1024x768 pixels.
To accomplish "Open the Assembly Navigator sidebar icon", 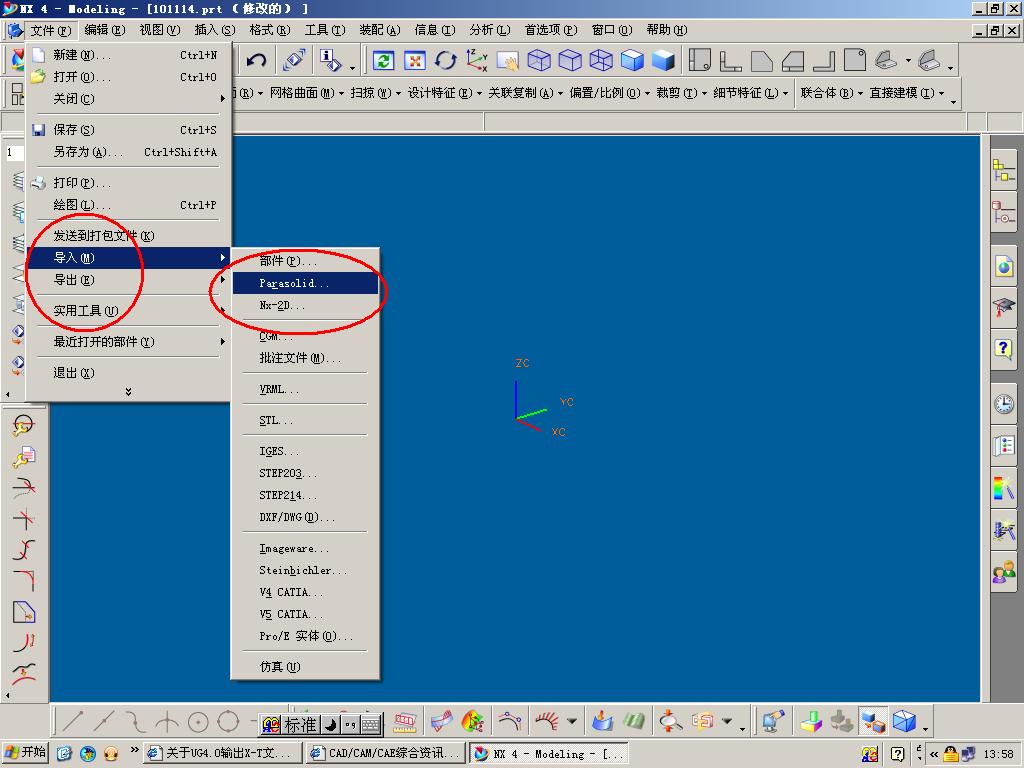I will [1004, 170].
